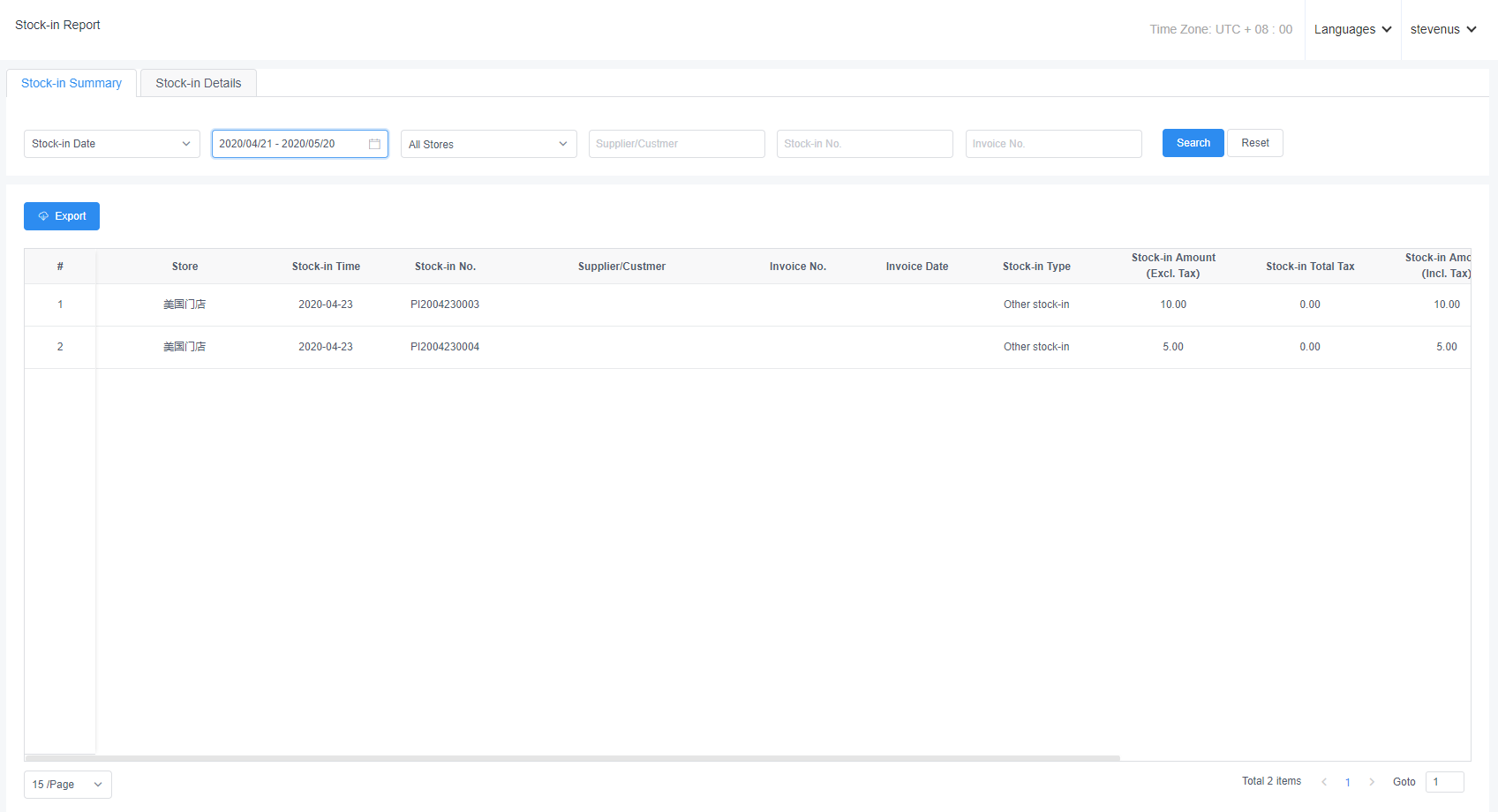Click the previous page arrow in pagination

1324,782
